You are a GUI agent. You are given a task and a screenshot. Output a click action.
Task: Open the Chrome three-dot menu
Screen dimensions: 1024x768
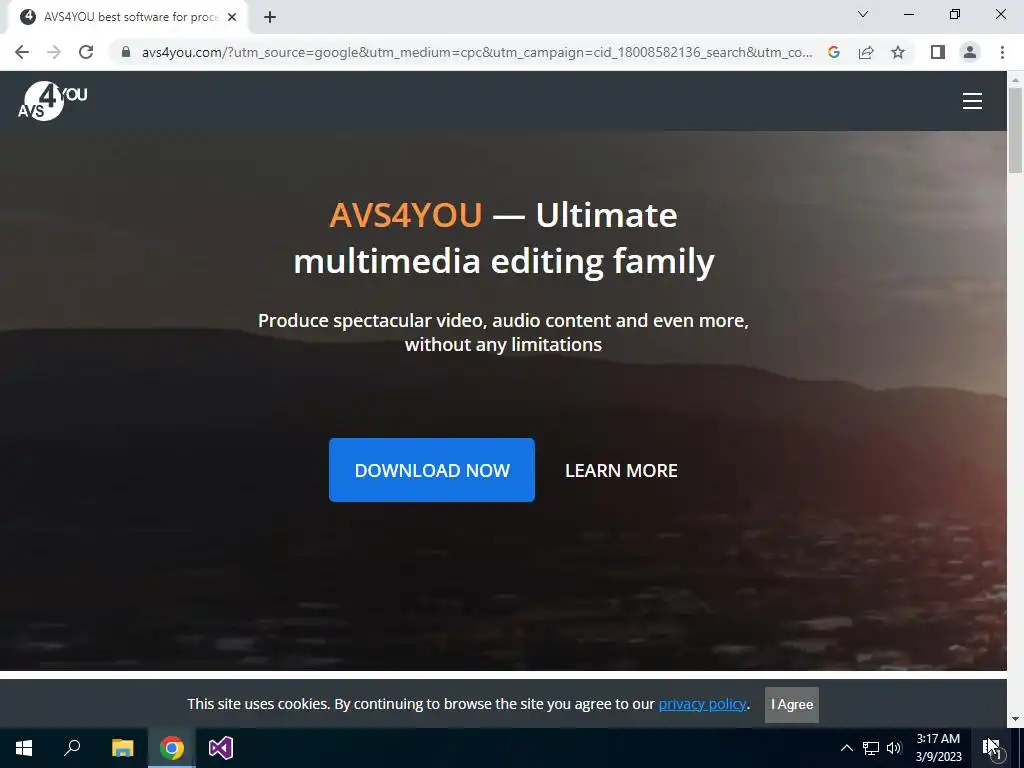coord(1002,52)
